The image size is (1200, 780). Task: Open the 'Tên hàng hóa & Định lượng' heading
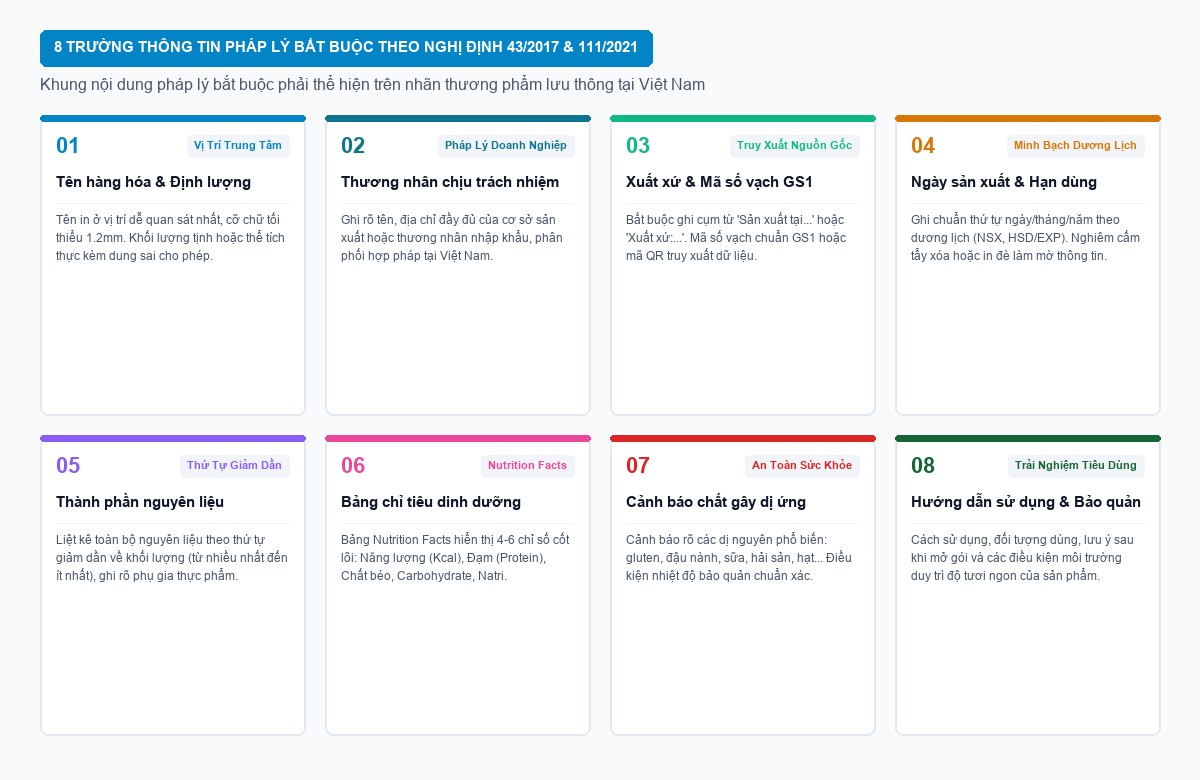(153, 182)
